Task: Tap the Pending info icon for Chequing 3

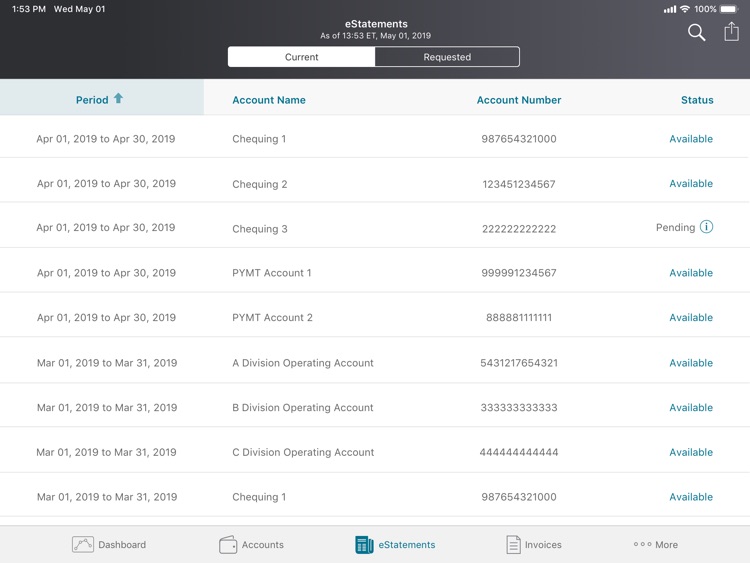Action: [706, 227]
